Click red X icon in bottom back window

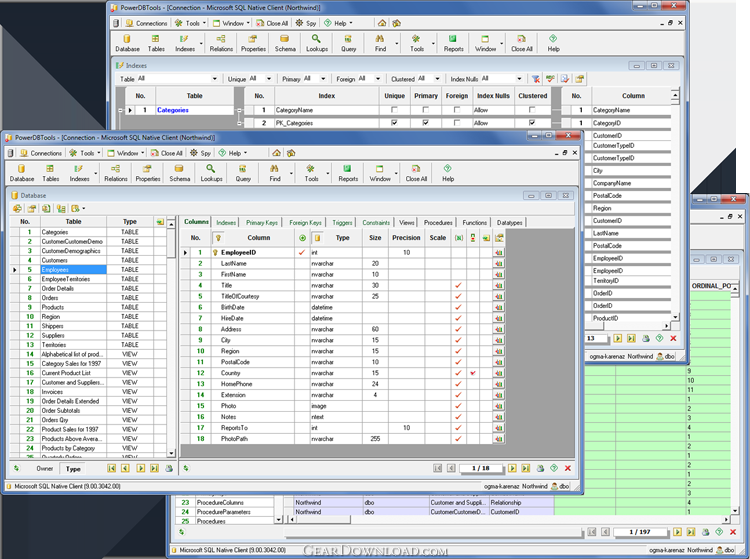click(733, 532)
